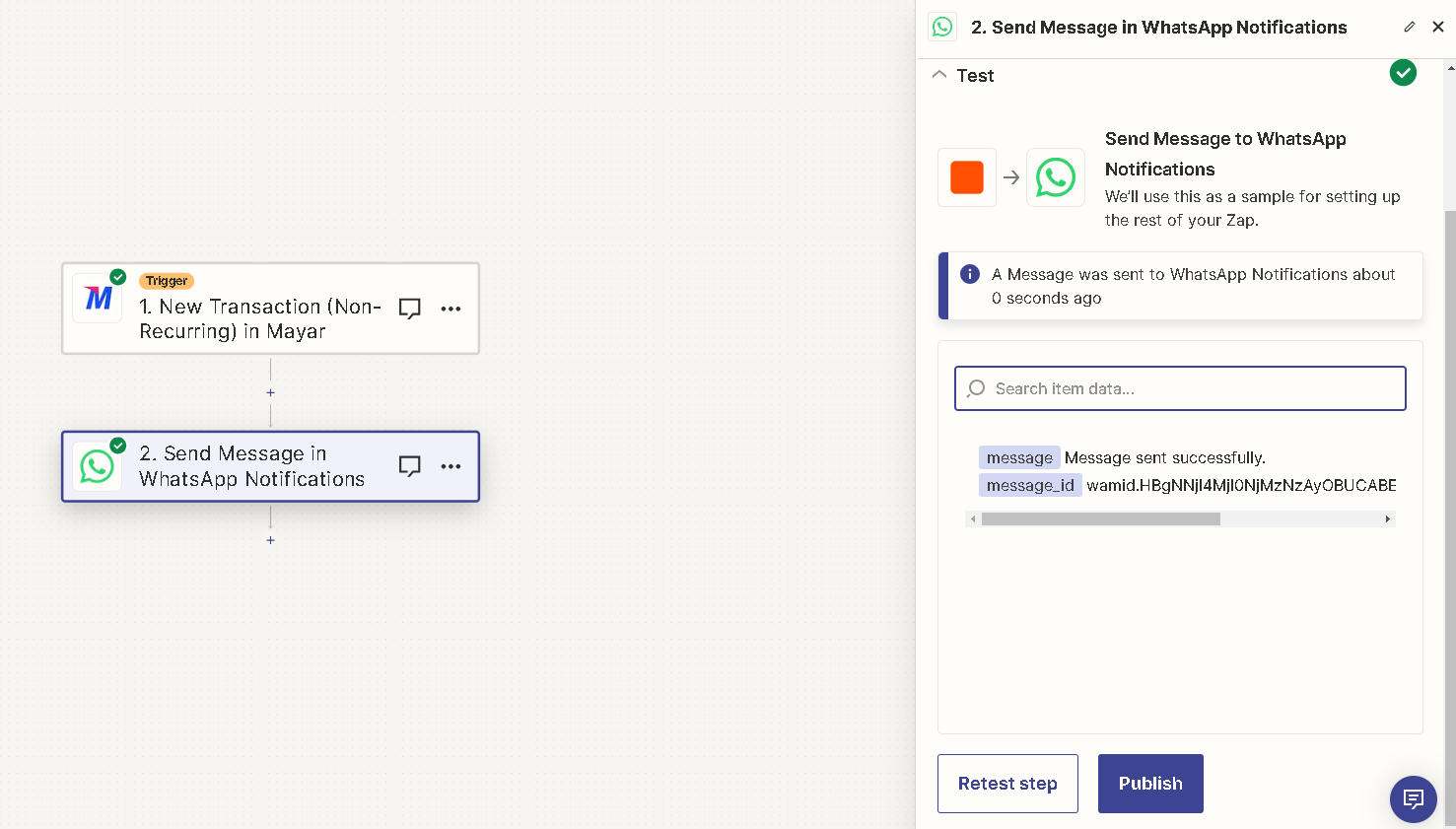Rename step using the pencil icon
Viewport: 1456px width, 829px height.
[x=1410, y=27]
